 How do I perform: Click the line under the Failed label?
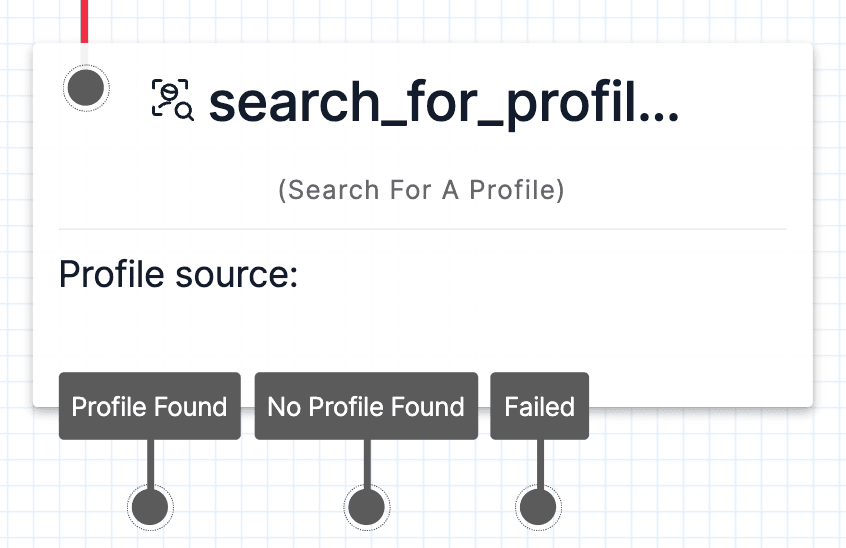[x=539, y=462]
